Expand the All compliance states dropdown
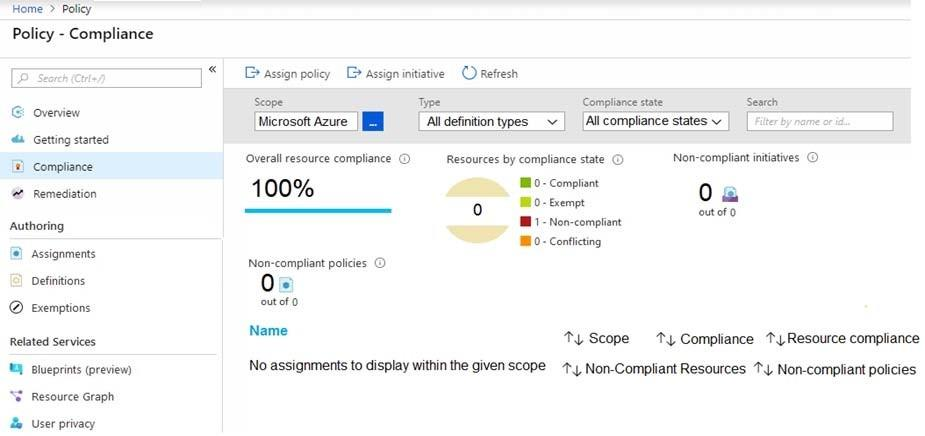Screen dimensions: 925x436 click(655, 121)
